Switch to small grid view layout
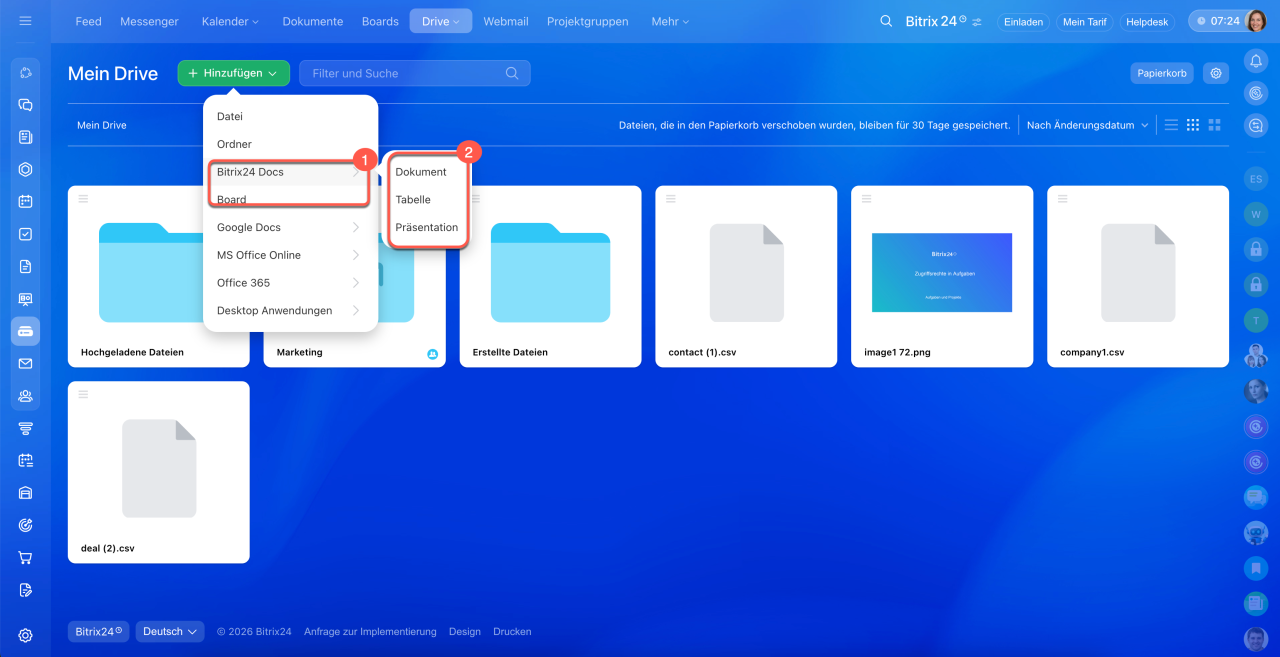 1193,125
